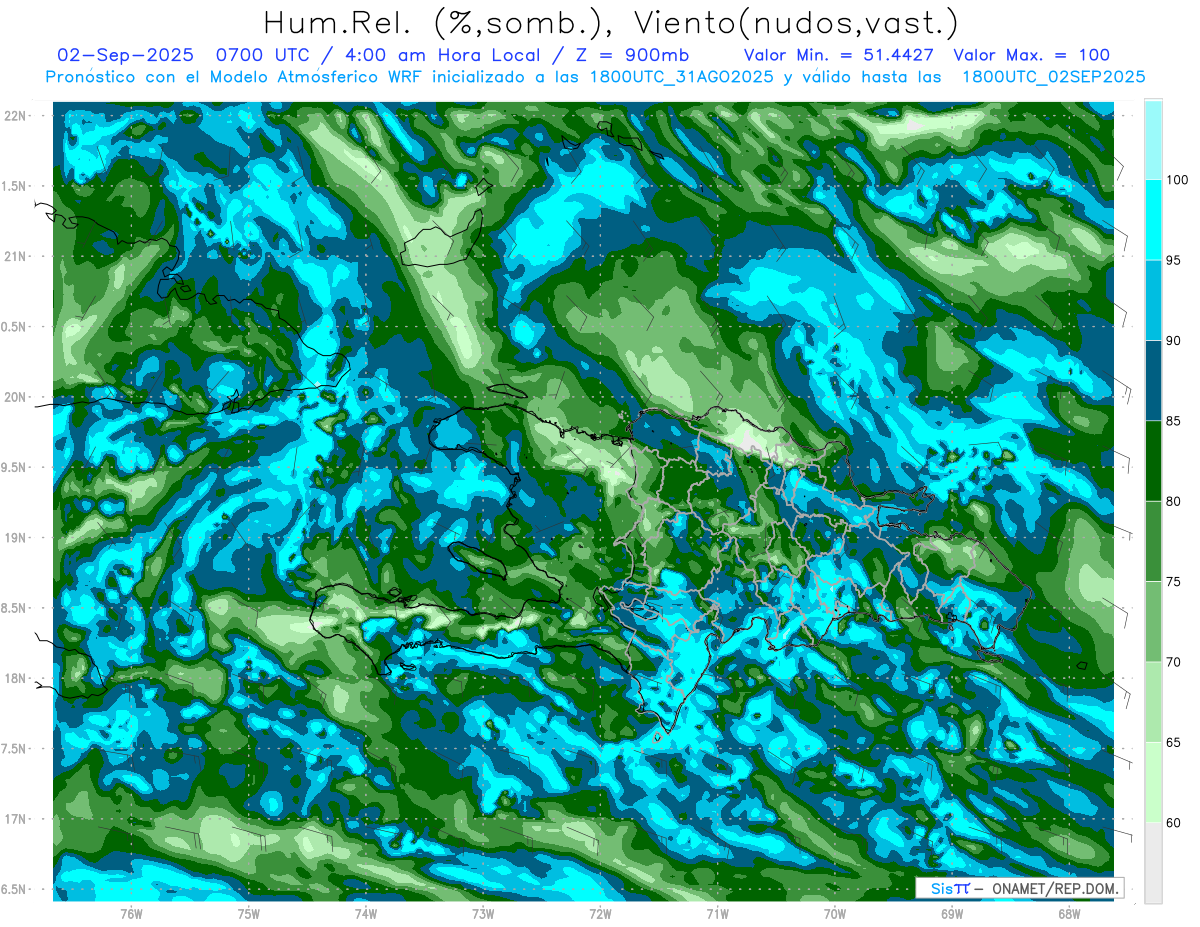This screenshot has height=927, width=1200.
Task: Select the bright cyan 95–100 legend swatch
Action: (1153, 220)
